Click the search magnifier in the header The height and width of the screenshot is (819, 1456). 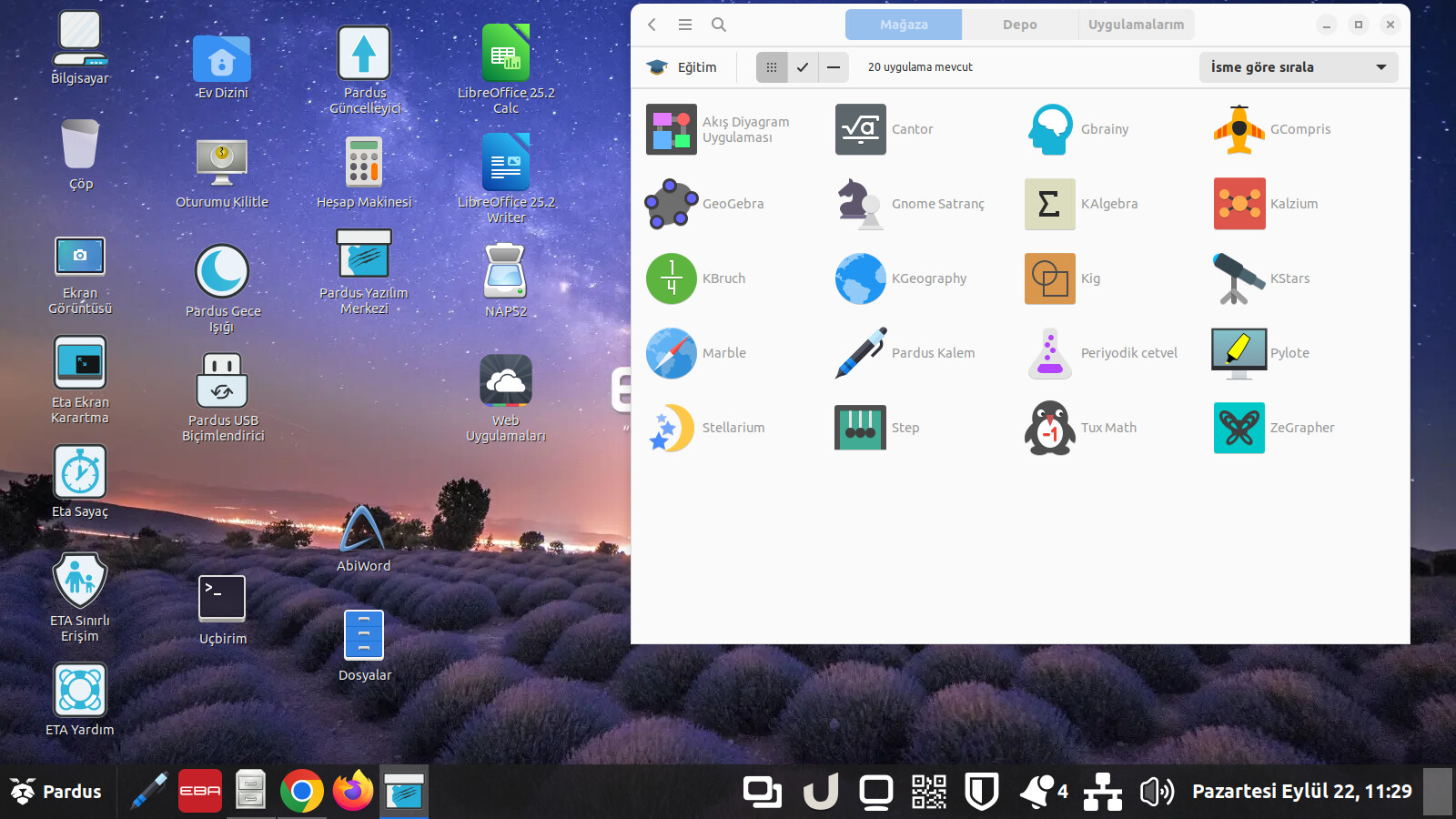pos(719,25)
